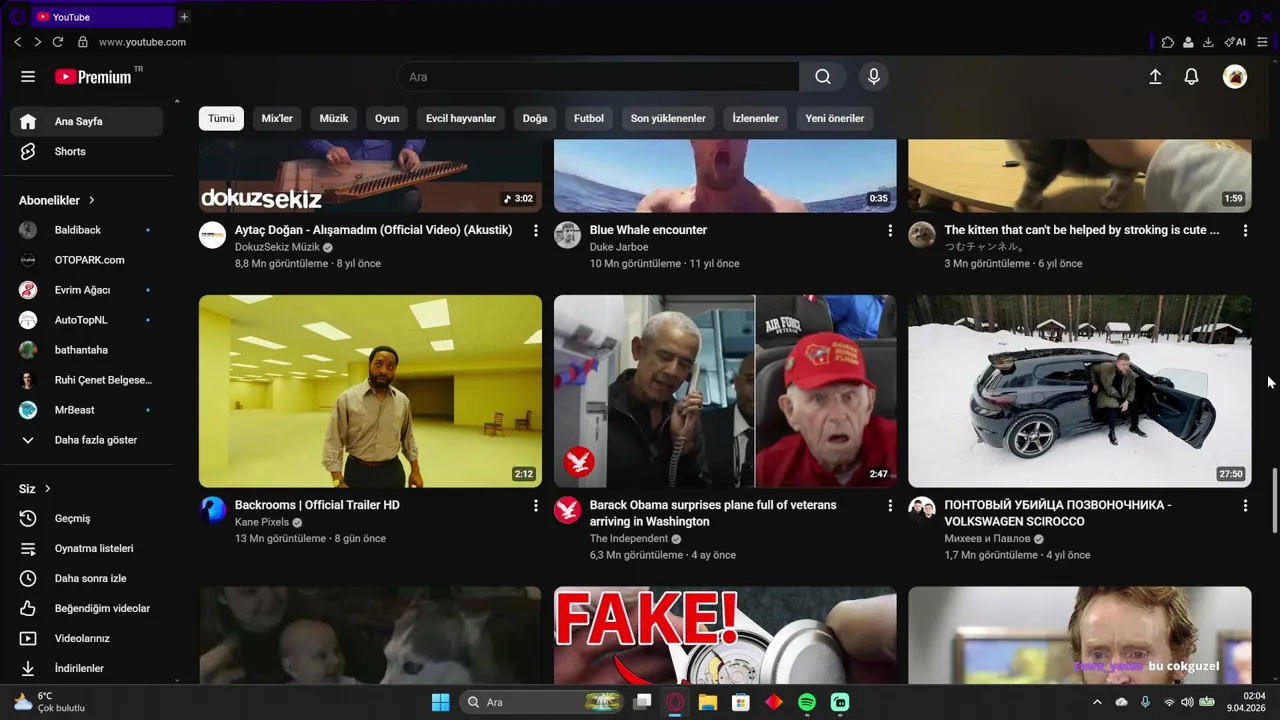Open Duke Jarboe channel link

619,247
